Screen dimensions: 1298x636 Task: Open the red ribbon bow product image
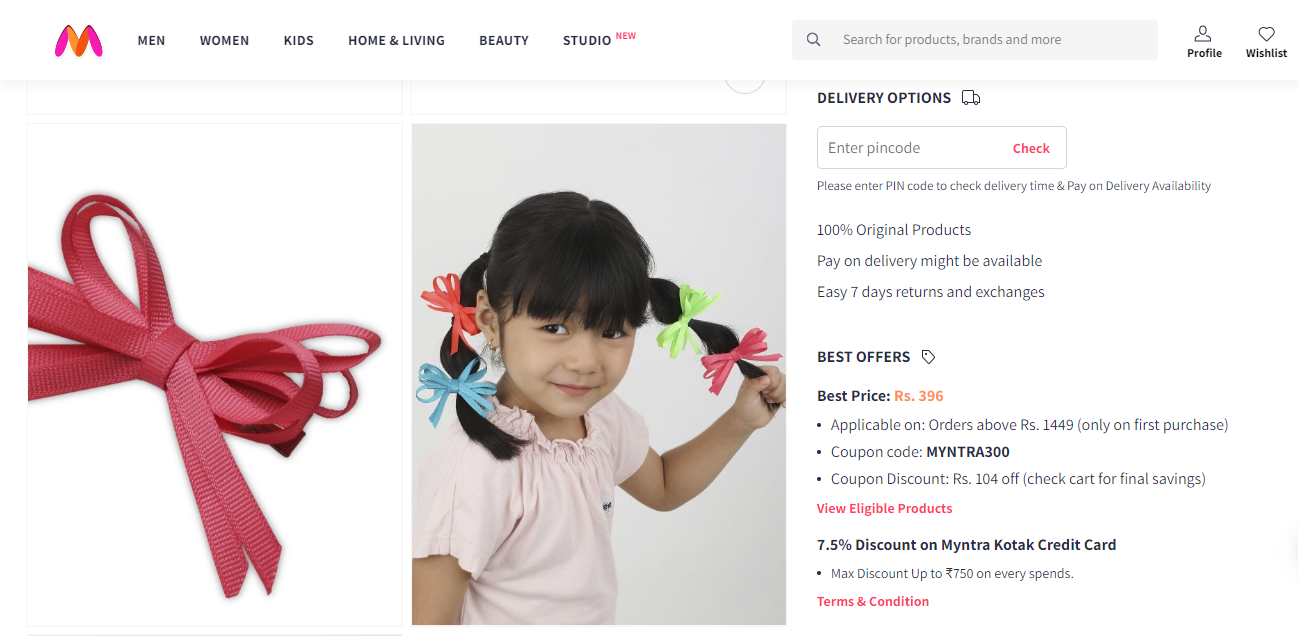click(215, 375)
